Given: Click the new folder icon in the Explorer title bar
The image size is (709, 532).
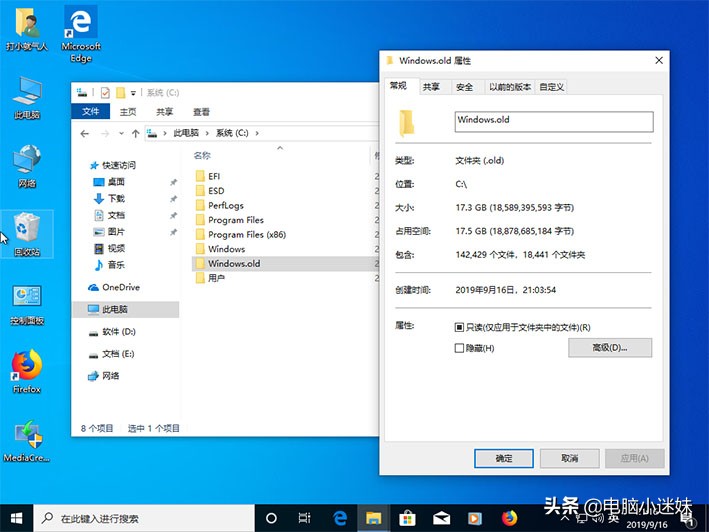Looking at the screenshot, I should tap(120, 93).
